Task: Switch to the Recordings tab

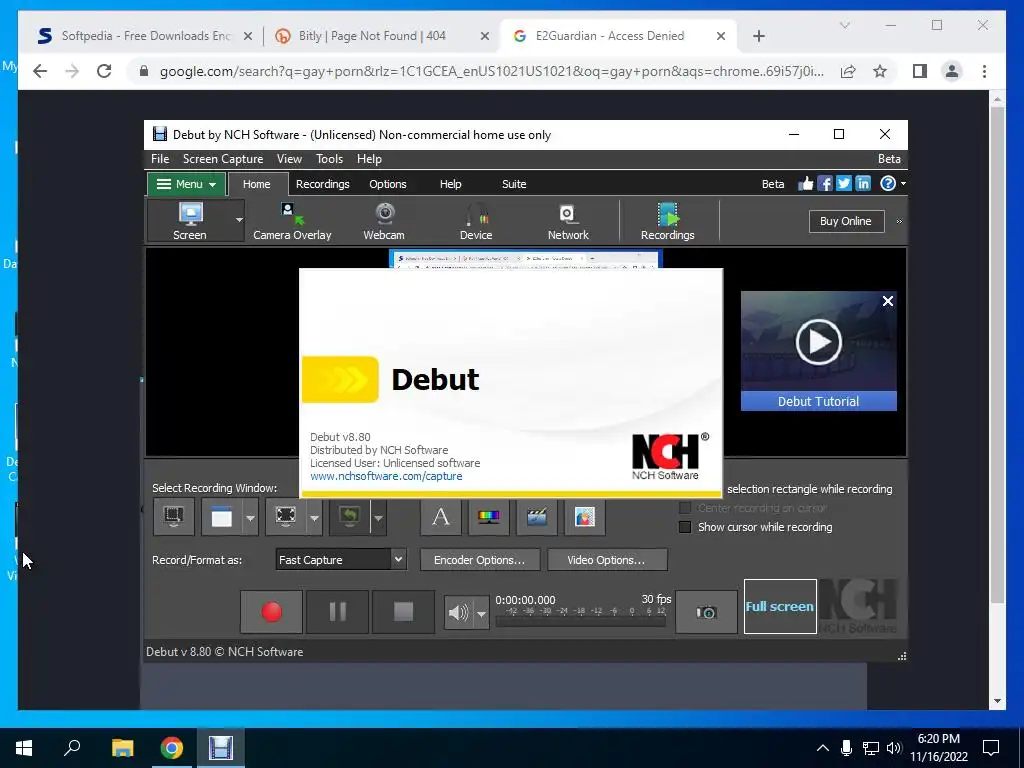Action: (x=323, y=184)
